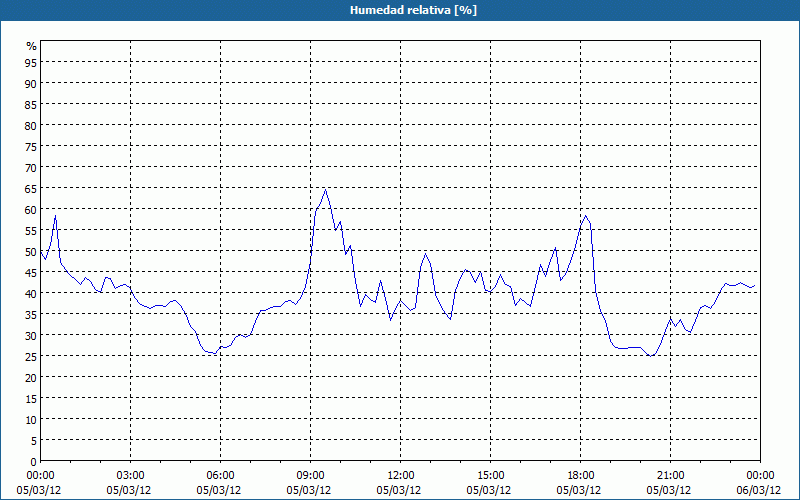This screenshot has height=500, width=800.
Task: Click the "05/03/12" date beneath first 00:00
Action: [x=39, y=490]
